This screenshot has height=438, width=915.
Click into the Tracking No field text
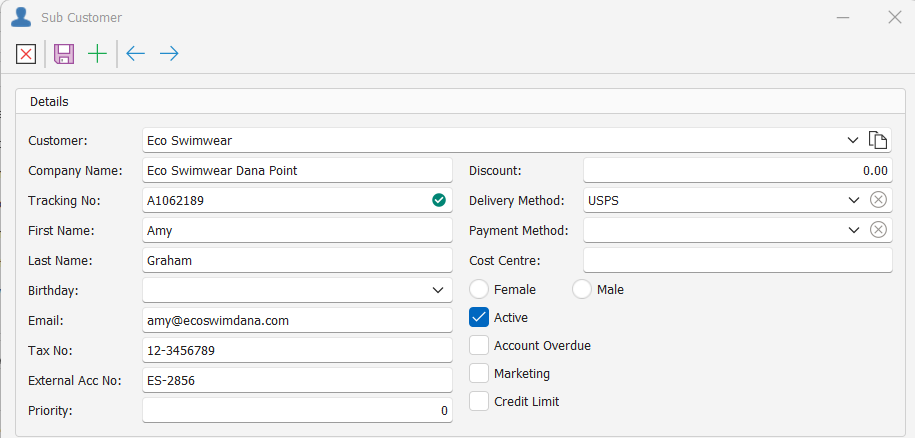(175, 201)
